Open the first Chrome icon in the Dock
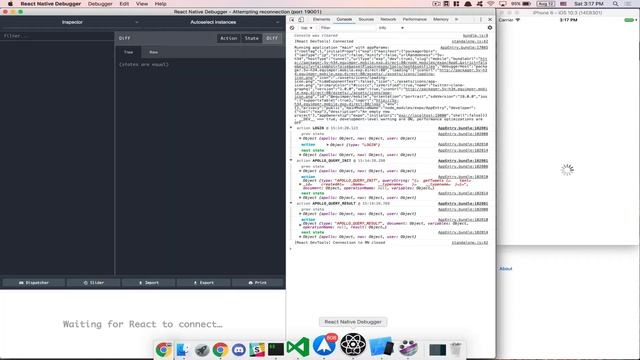This screenshot has height=360, width=640. coord(163,349)
